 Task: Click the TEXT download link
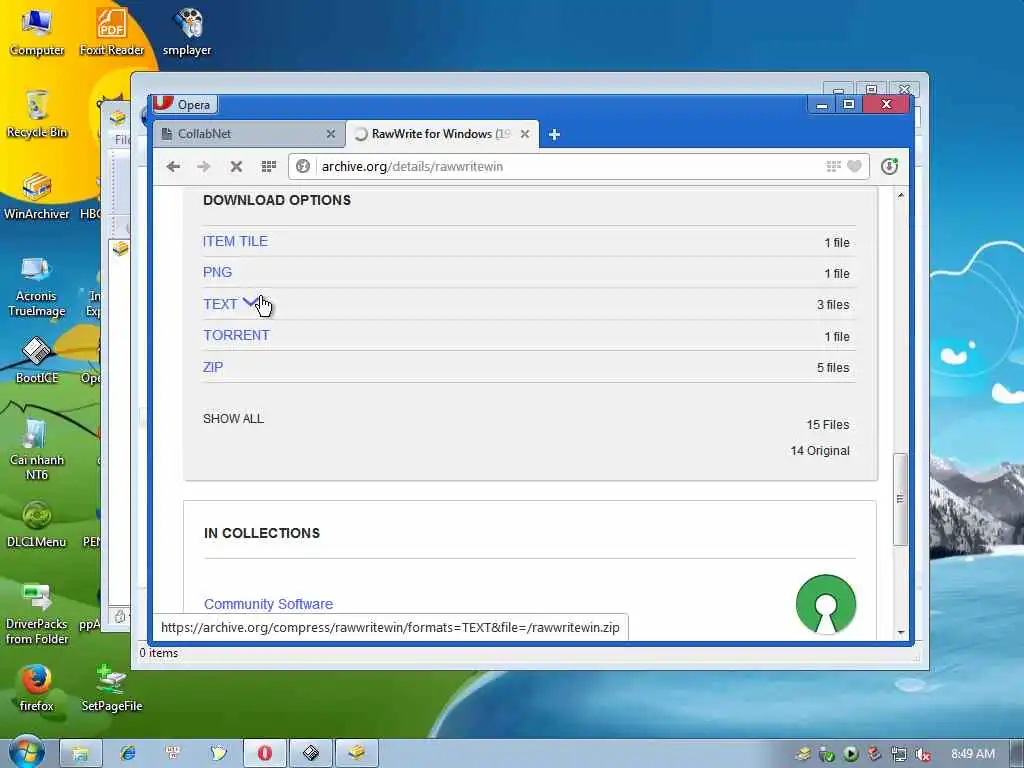pos(220,304)
